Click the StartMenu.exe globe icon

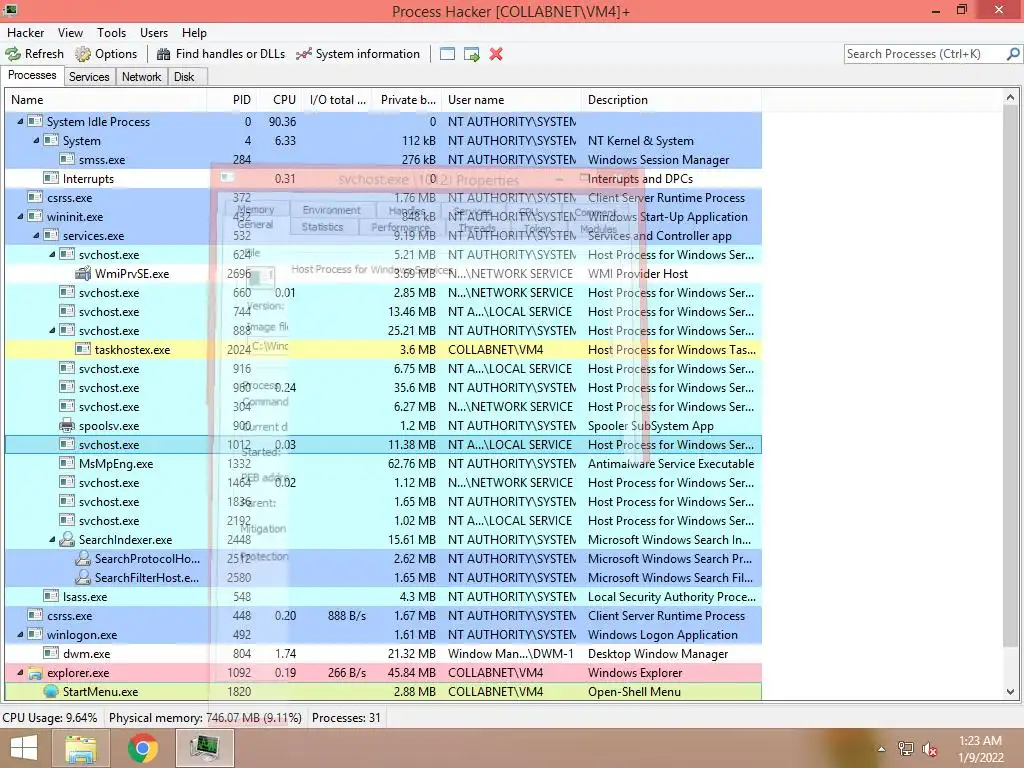[51, 692]
